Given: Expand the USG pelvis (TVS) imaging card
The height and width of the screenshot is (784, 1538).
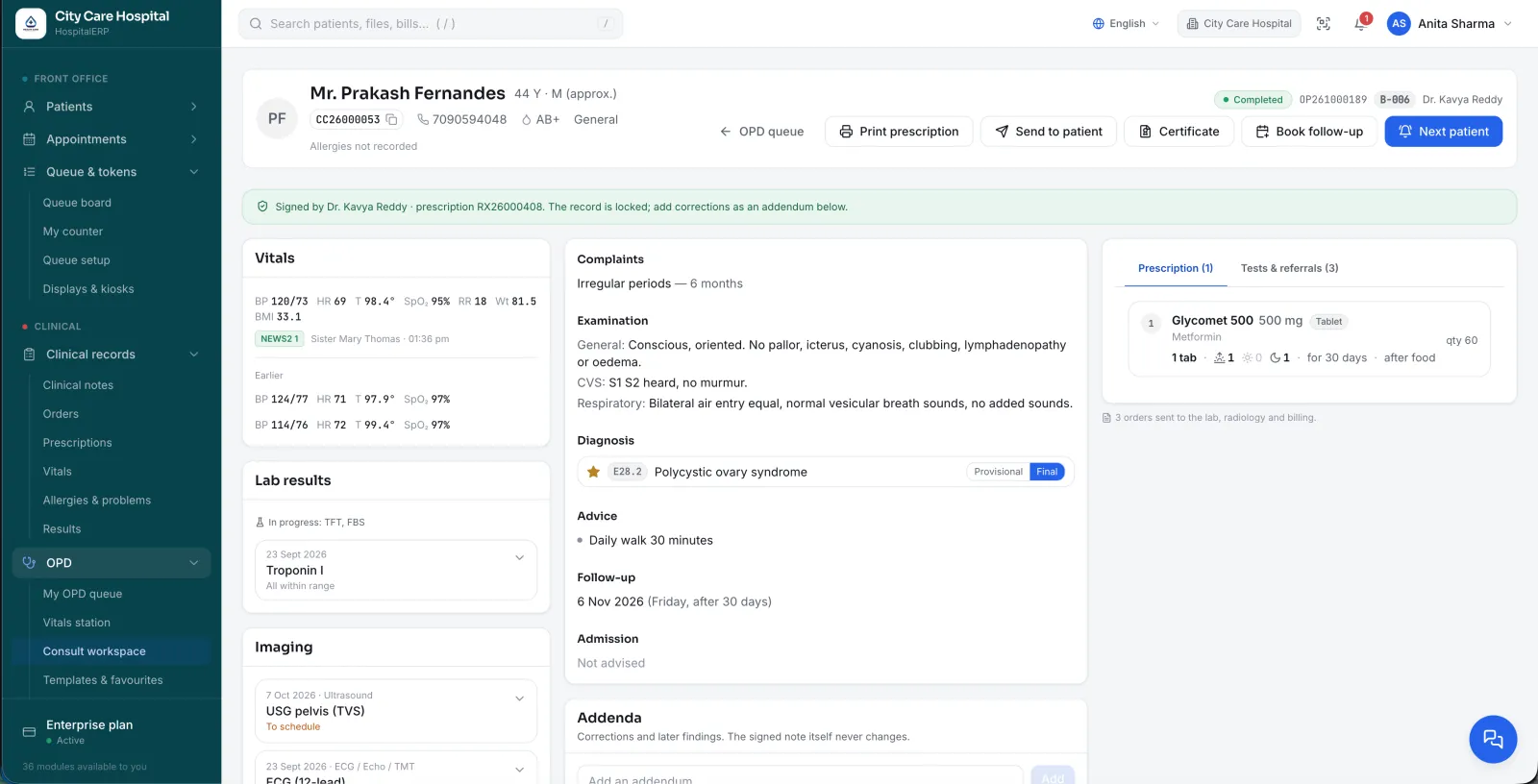Looking at the screenshot, I should [519, 698].
